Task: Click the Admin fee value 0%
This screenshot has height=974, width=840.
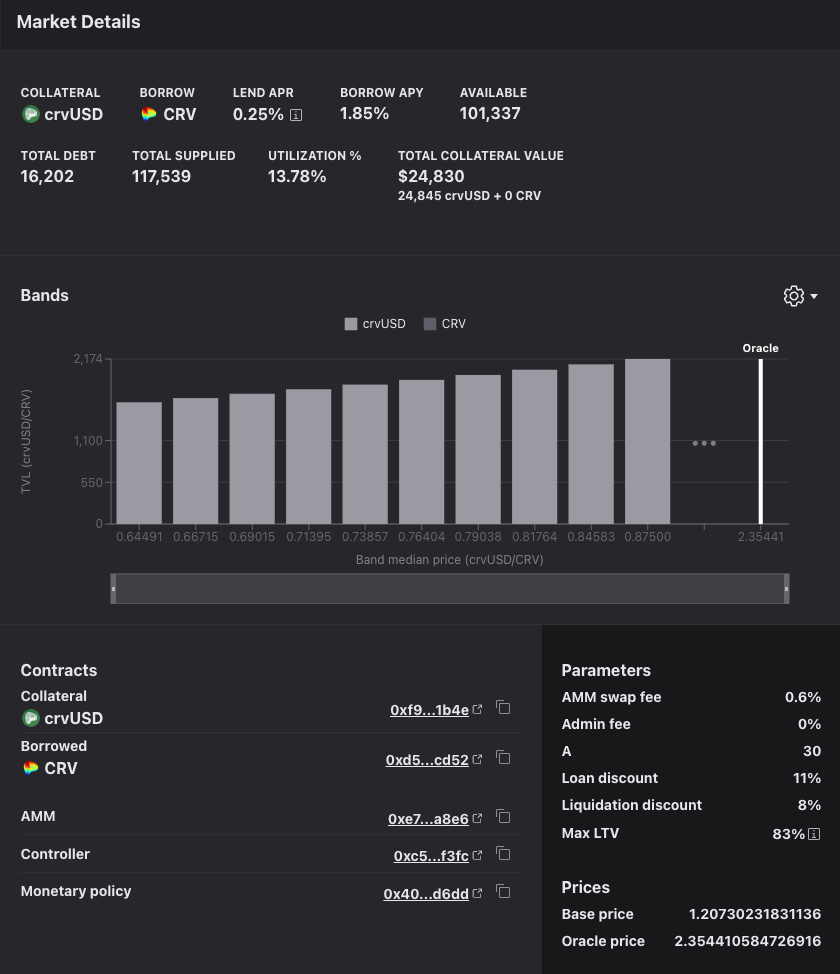Action: [810, 724]
